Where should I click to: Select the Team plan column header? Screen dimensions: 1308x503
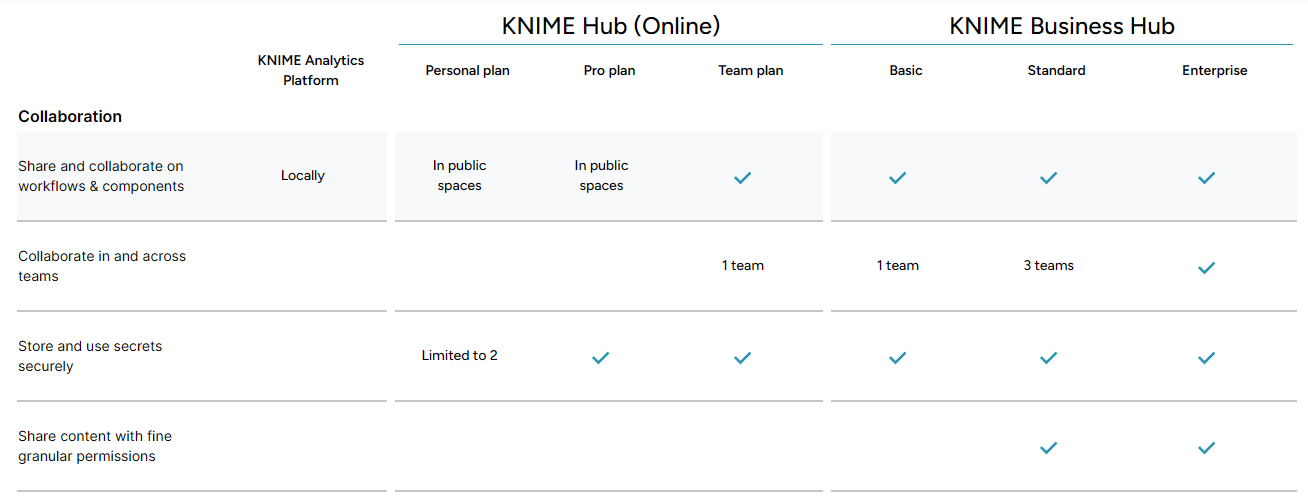tap(750, 71)
